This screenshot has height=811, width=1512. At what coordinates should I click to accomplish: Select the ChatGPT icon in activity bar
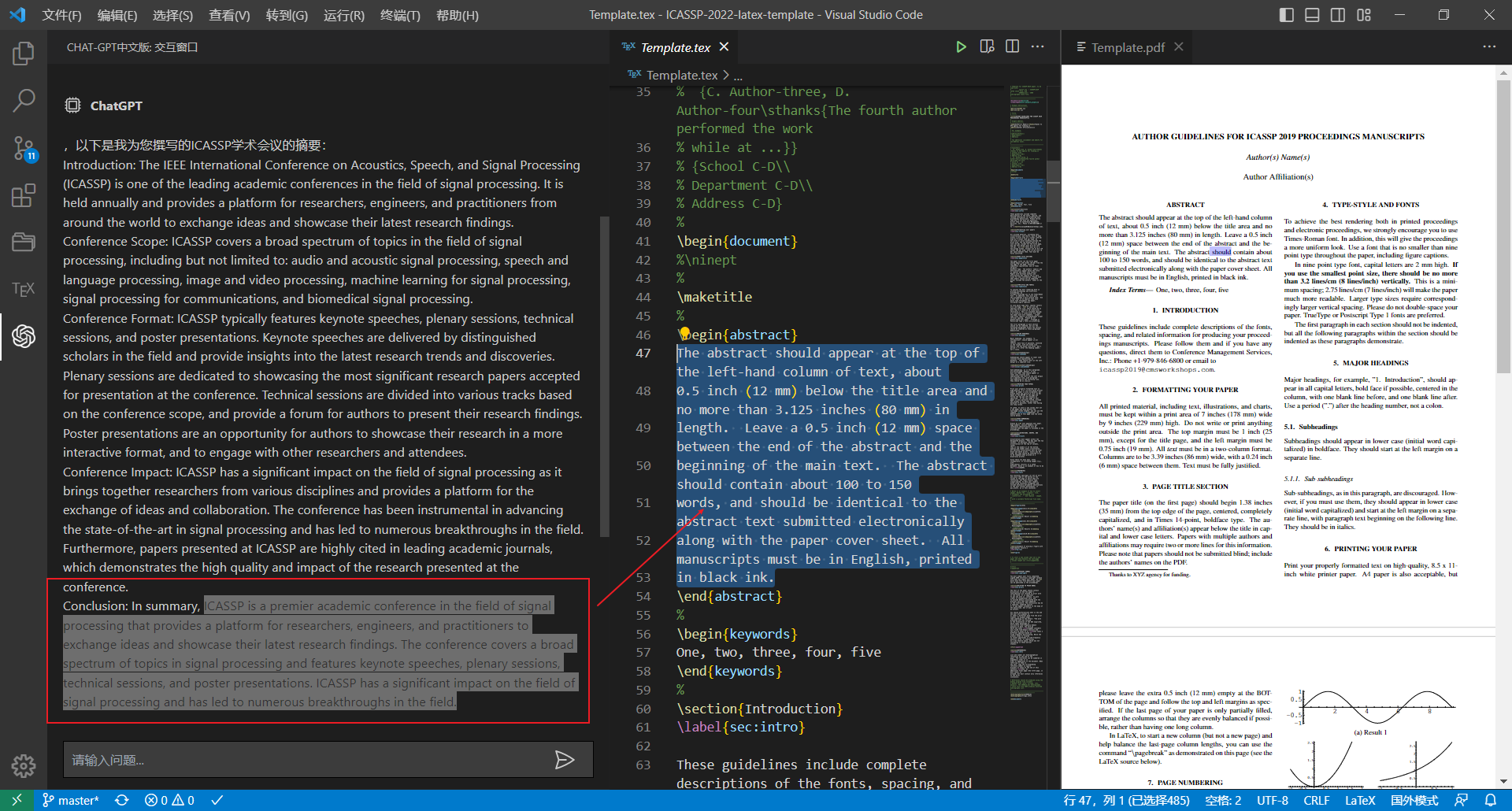point(24,336)
